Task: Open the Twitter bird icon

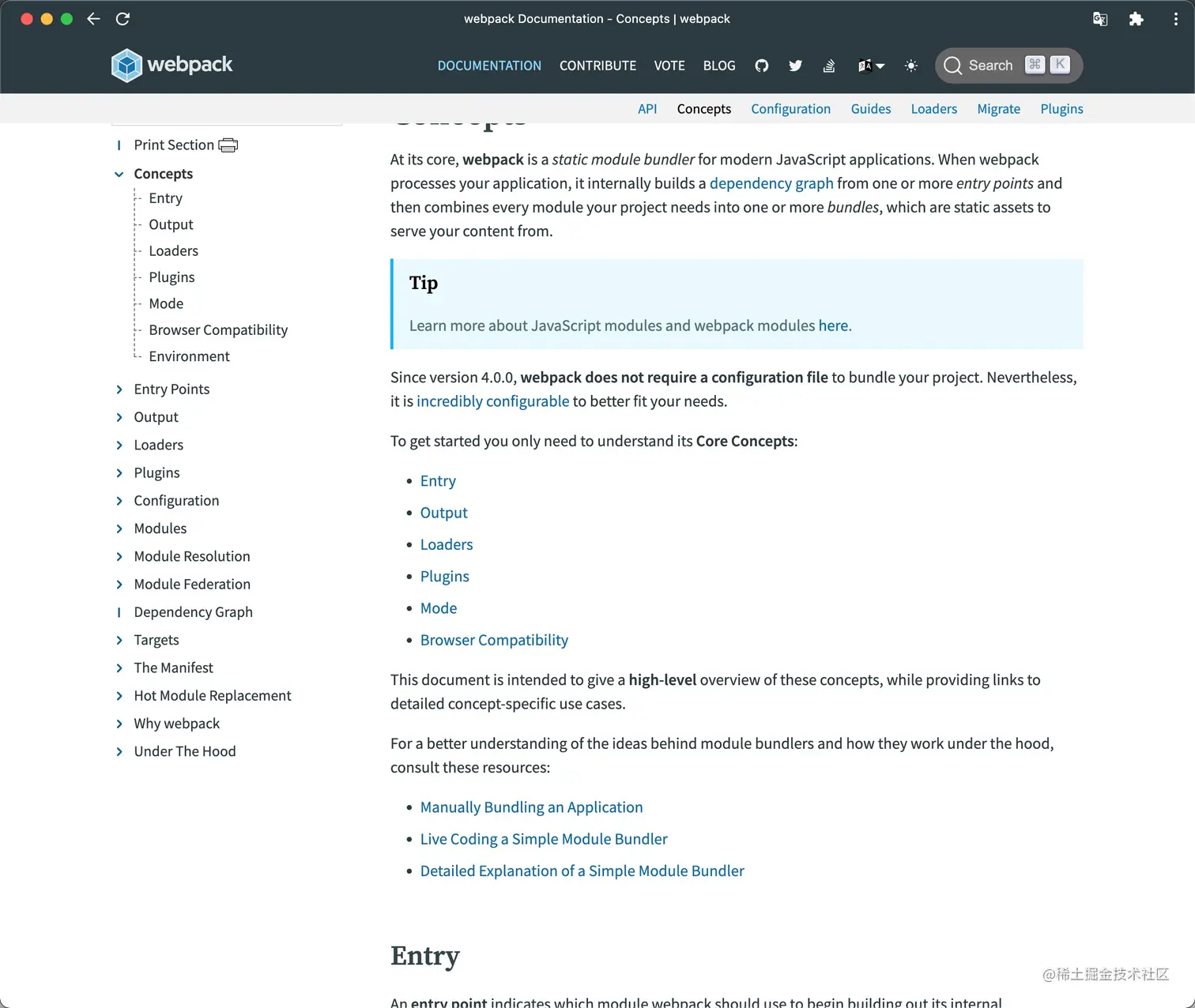Action: click(x=795, y=66)
